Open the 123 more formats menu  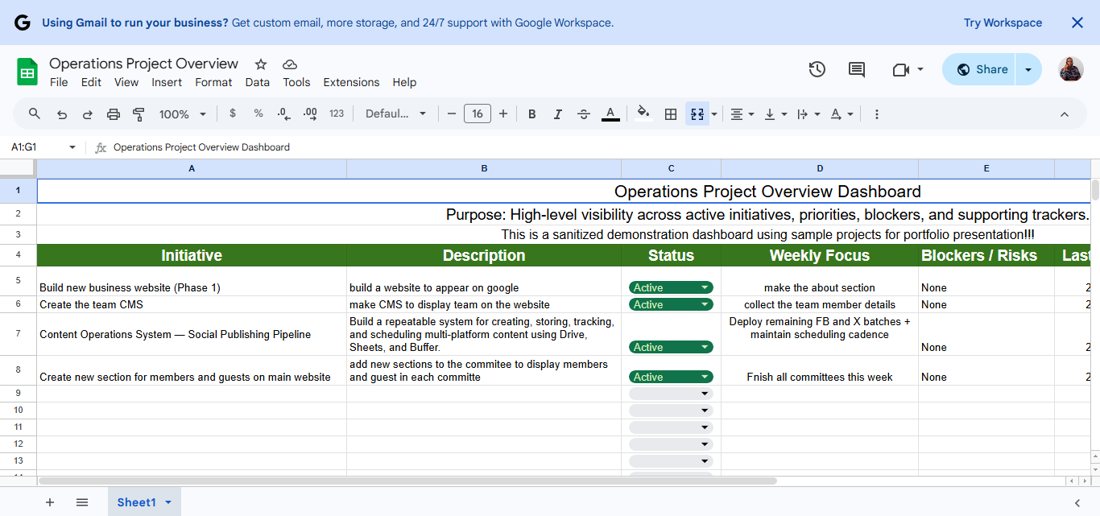point(337,114)
